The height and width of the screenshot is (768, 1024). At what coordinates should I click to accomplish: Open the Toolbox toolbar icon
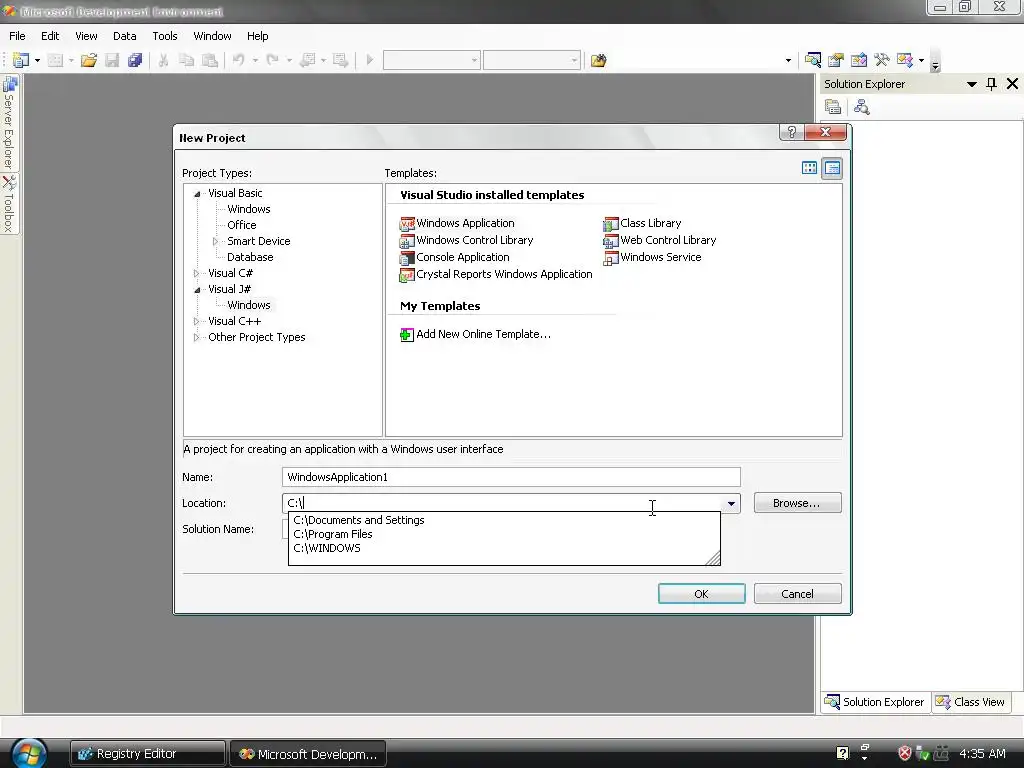coord(882,60)
